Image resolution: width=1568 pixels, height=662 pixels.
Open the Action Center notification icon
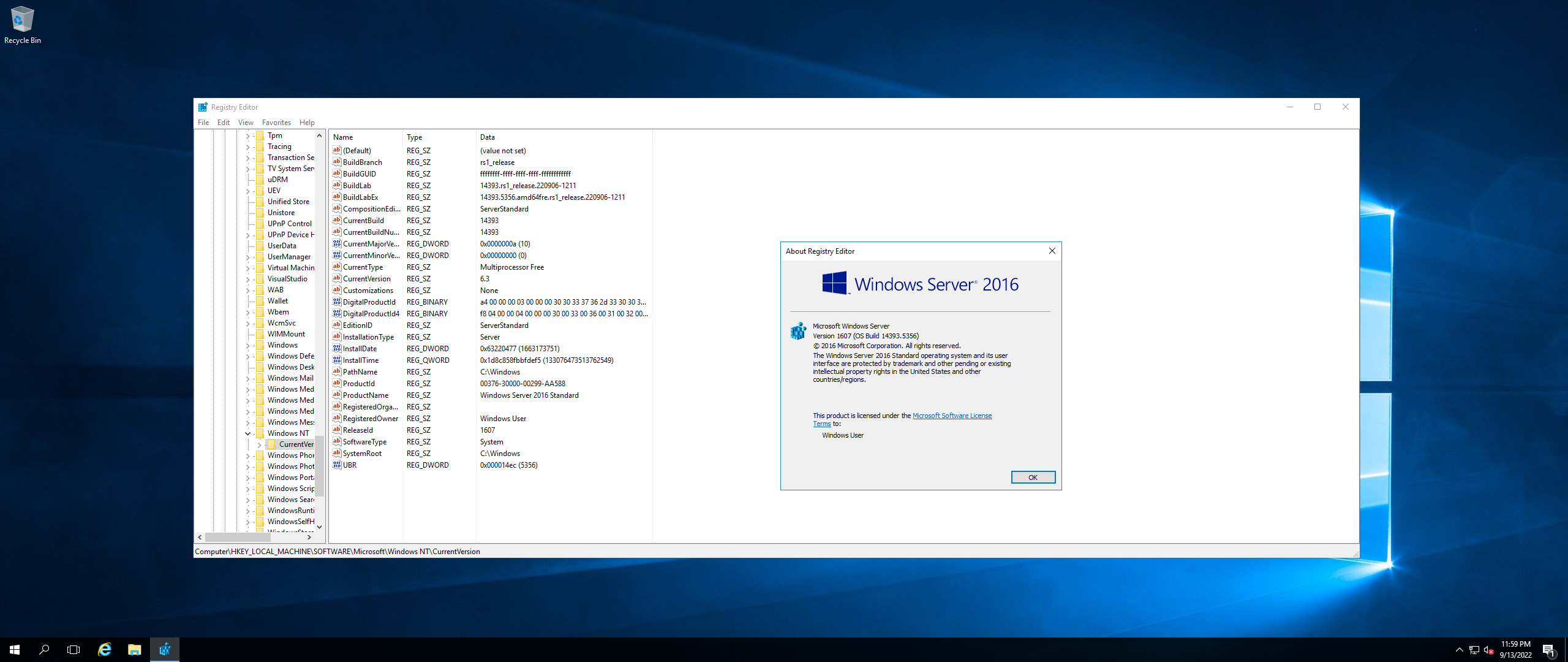pos(1549,650)
